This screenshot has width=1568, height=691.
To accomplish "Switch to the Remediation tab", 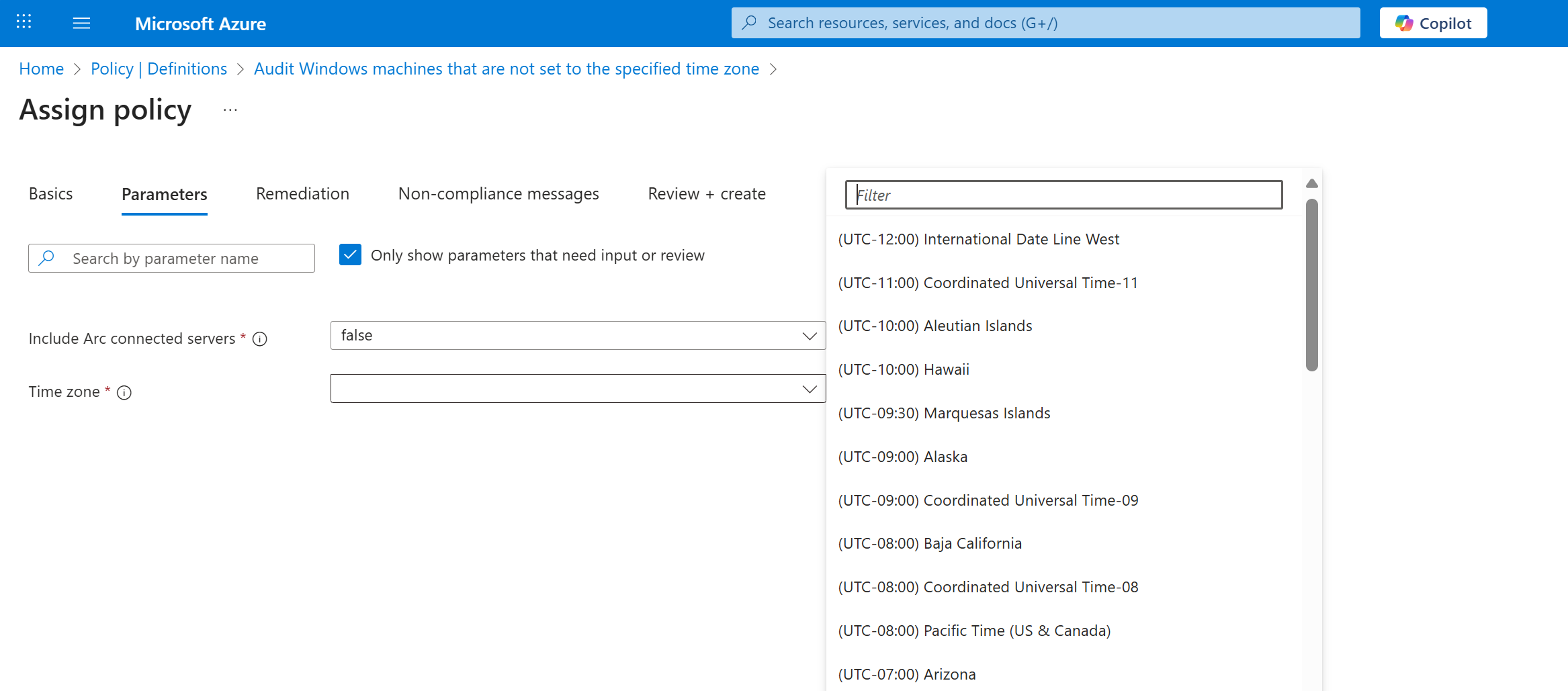I will pos(302,193).
